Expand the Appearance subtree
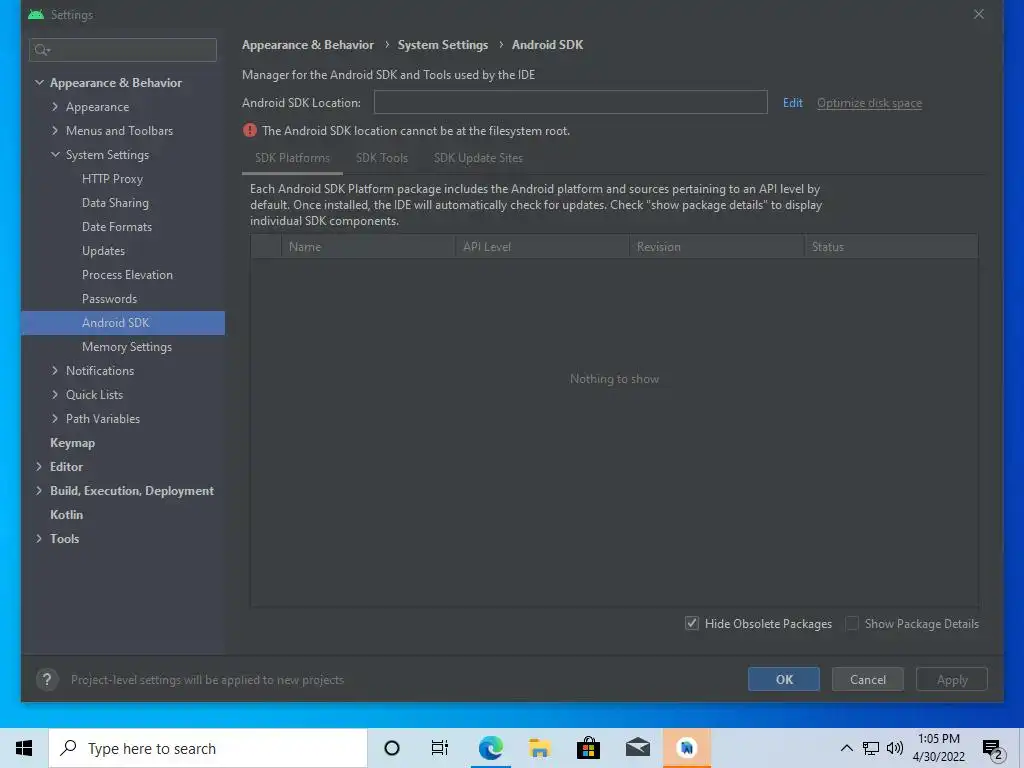This screenshot has height=768, width=1024. pos(55,106)
